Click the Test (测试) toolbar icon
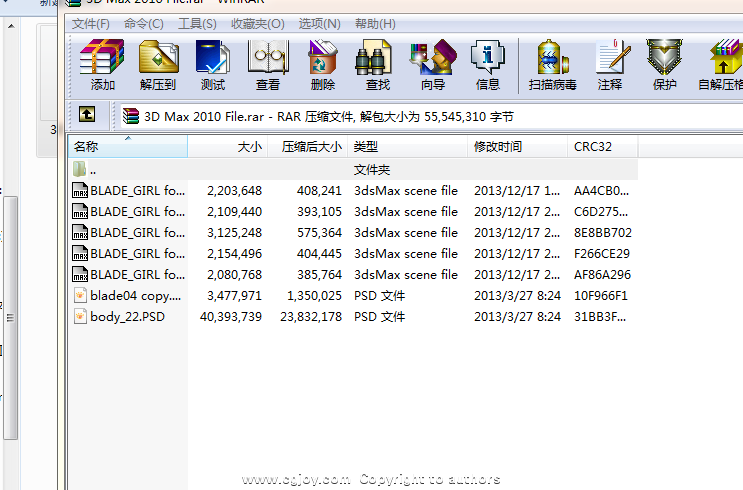 tap(213, 57)
